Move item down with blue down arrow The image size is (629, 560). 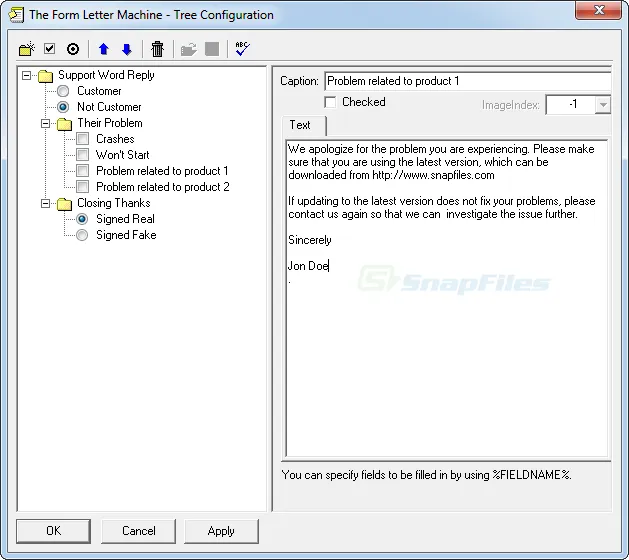coord(127,49)
